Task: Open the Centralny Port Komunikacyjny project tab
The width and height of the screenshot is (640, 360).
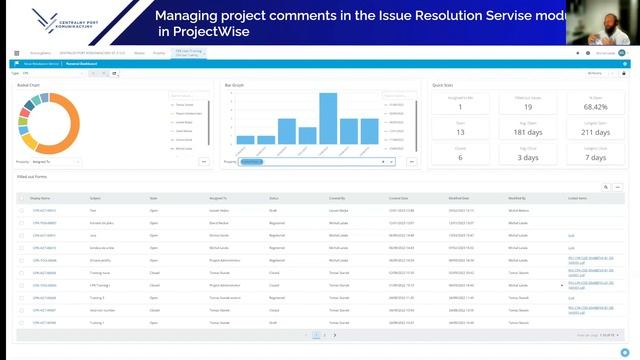Action: (x=92, y=53)
